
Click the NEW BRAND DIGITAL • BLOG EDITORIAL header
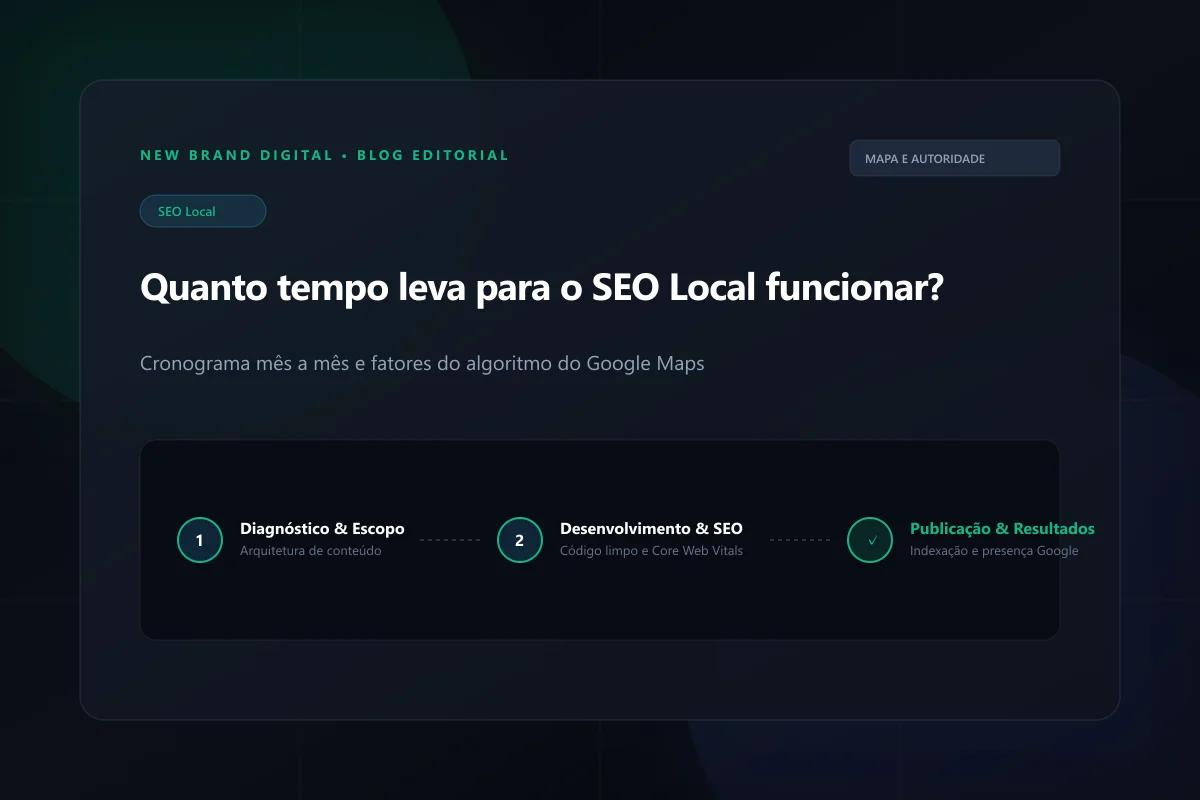(x=325, y=155)
